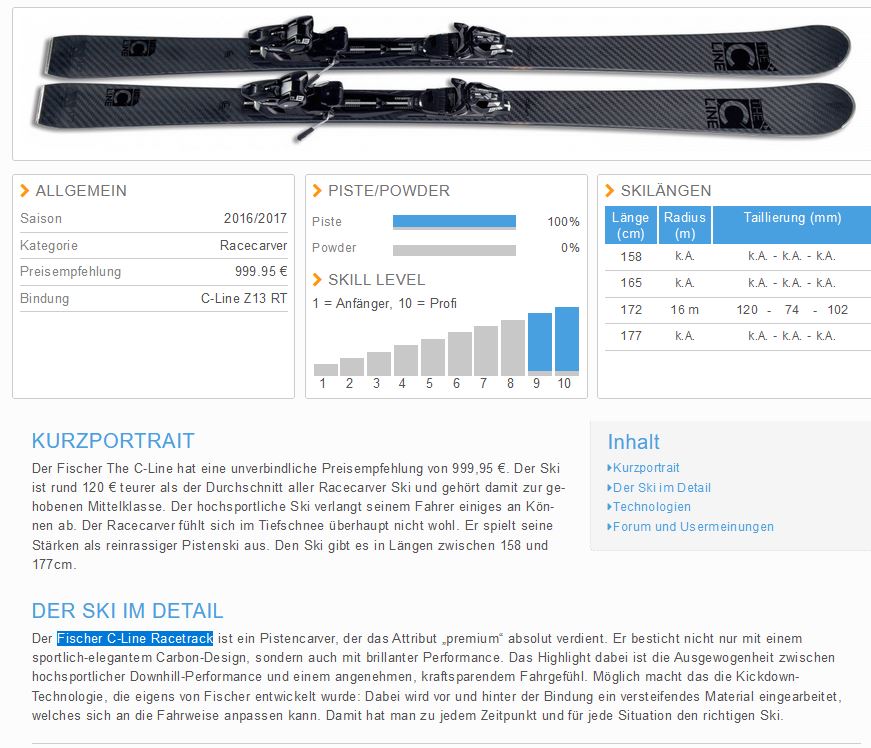871x748 pixels.
Task: Click skill level bar 1
Action: [x=325, y=369]
